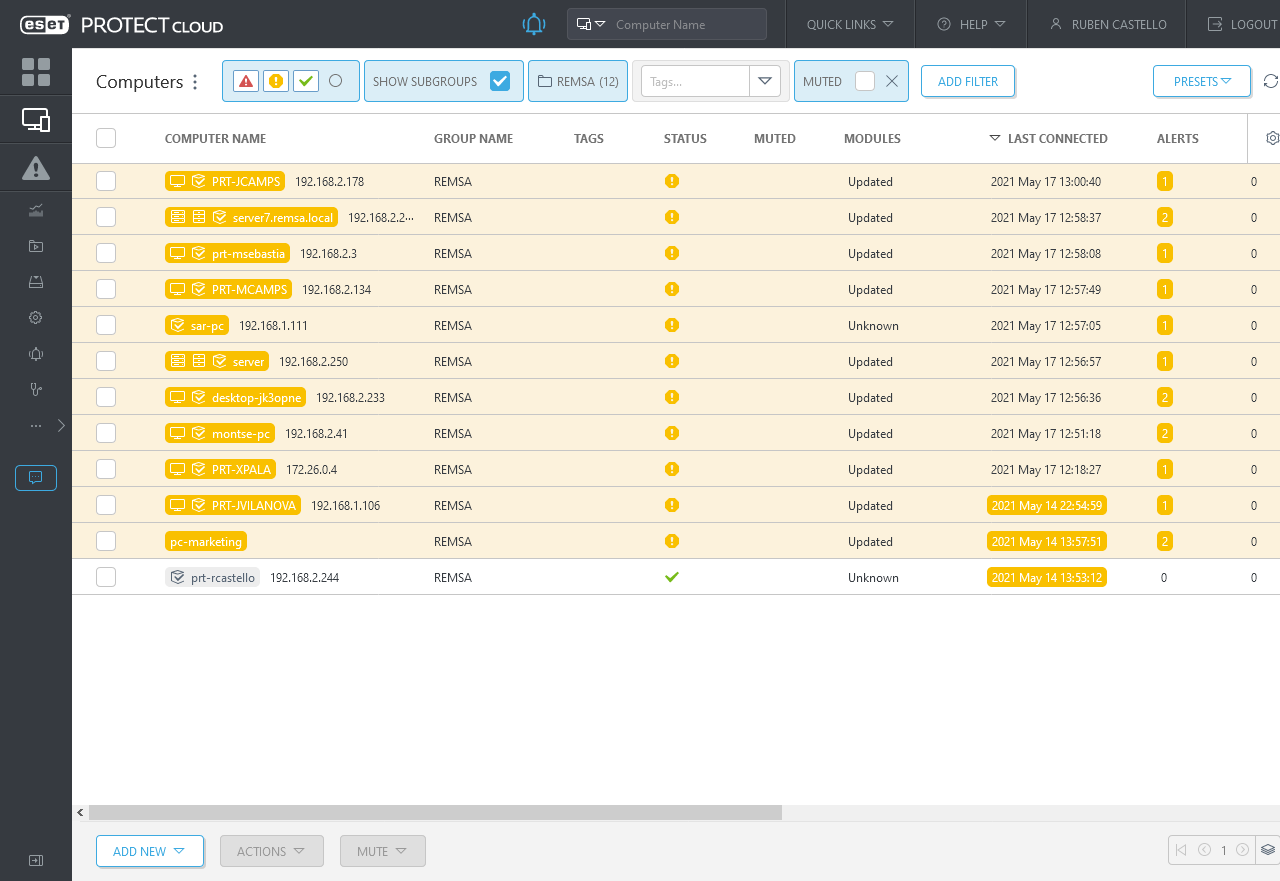The width and height of the screenshot is (1280, 881).
Task: Open Notifications via the sidebar bell icon
Action: pos(36,354)
